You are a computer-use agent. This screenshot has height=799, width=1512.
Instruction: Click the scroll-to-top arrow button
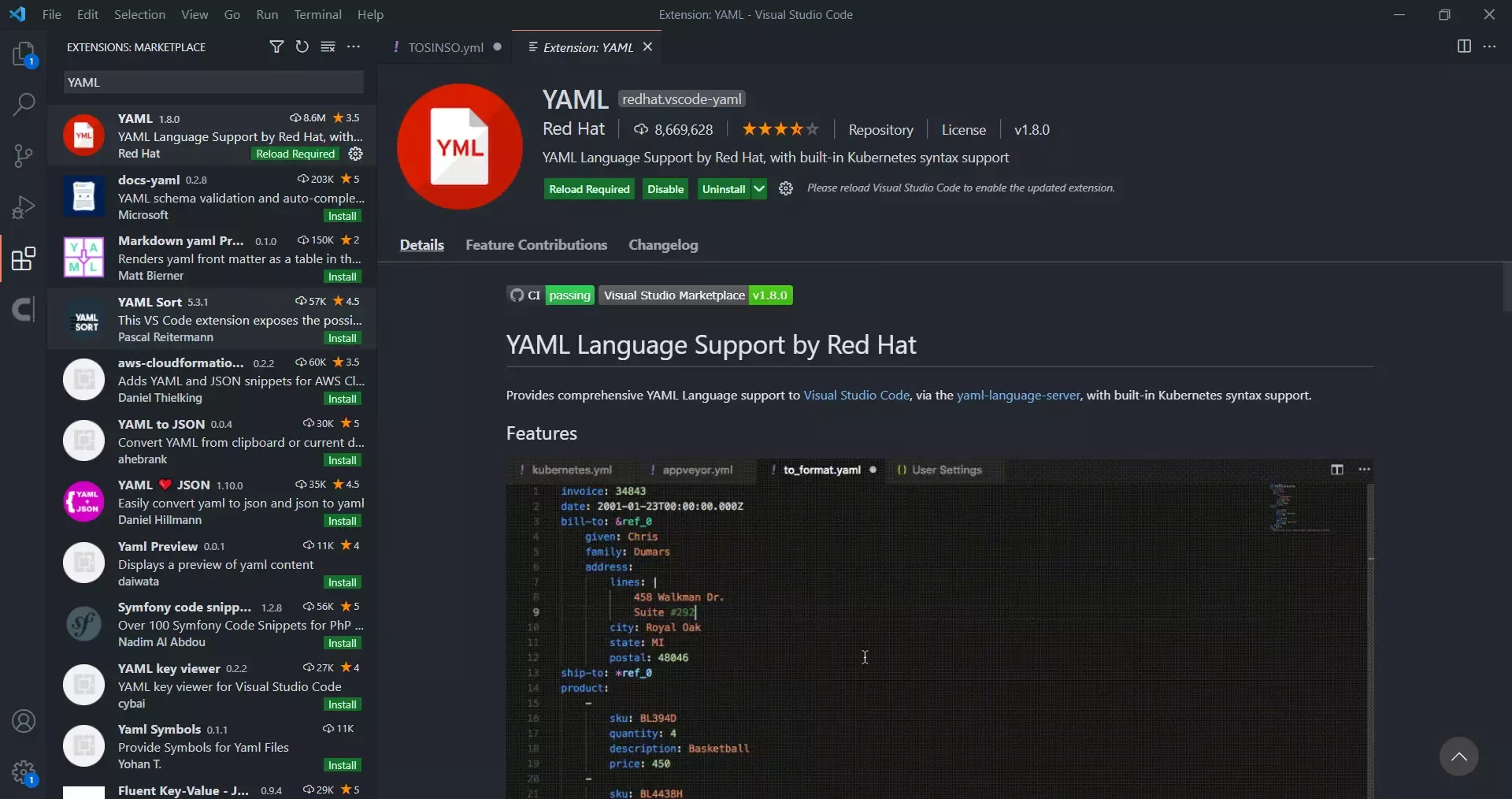click(1458, 756)
